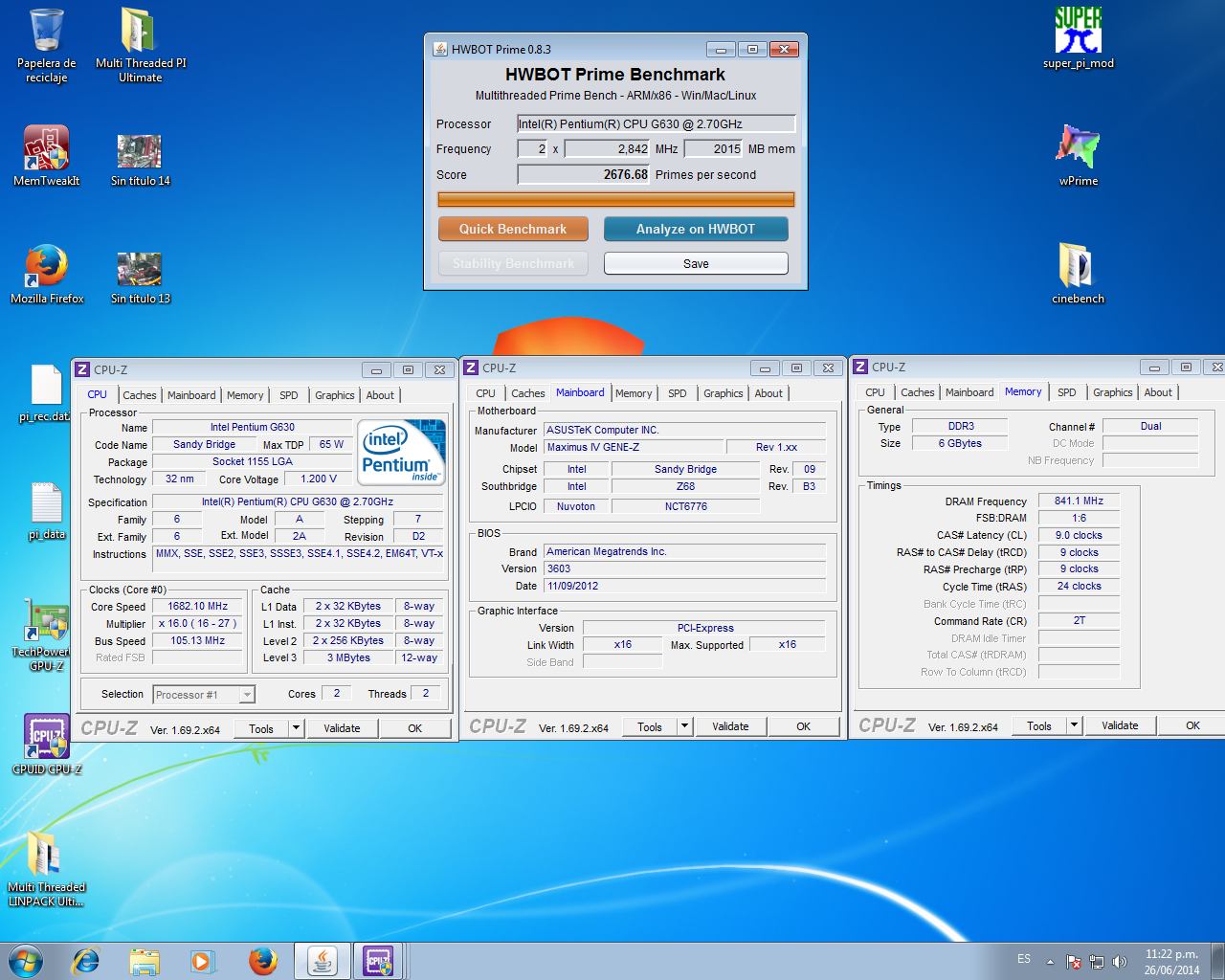Open the Papelera de reciclaje desktop icon
The width and height of the screenshot is (1225, 980).
click(x=46, y=45)
